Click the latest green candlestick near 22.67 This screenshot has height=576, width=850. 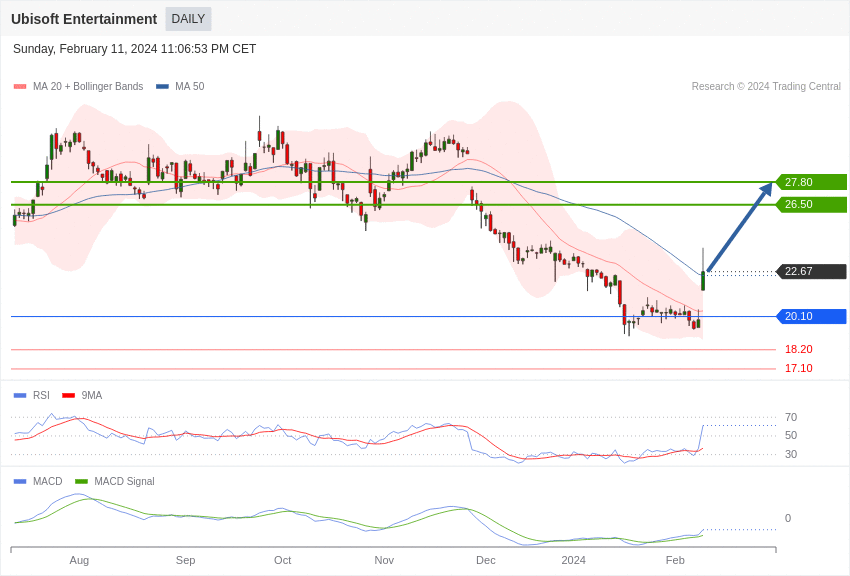703,280
